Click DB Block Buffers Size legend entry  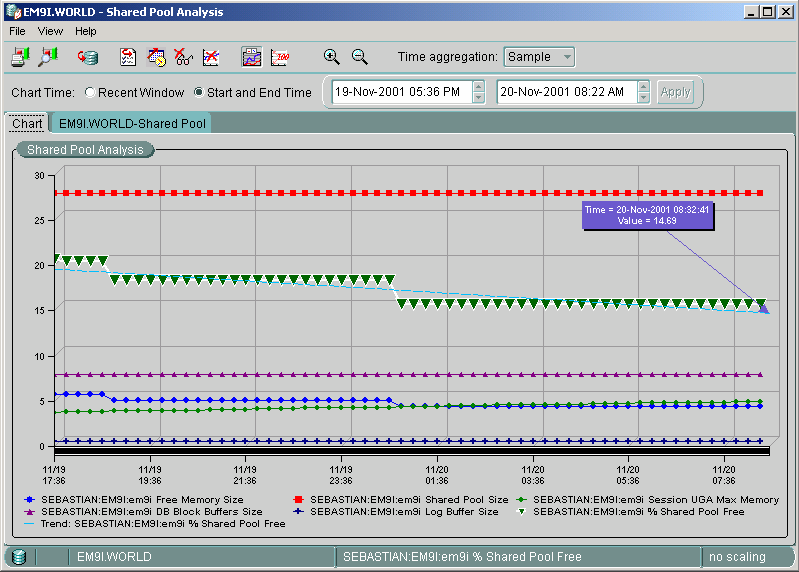click(x=143, y=511)
